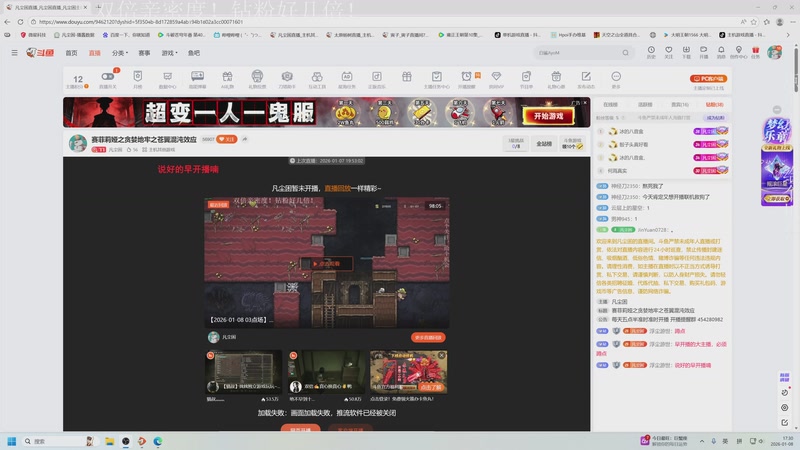800x450 pixels.
Task: Open the program schedule icon
Action: [526, 77]
